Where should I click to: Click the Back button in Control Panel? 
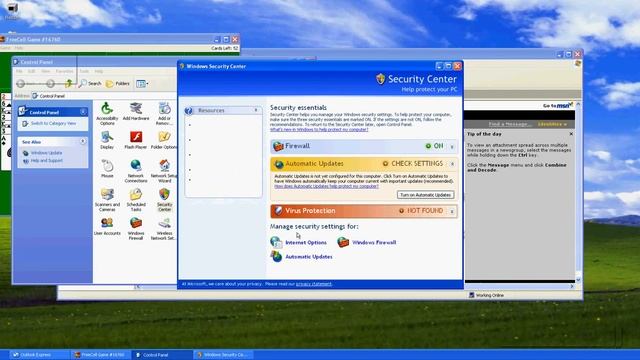21,84
